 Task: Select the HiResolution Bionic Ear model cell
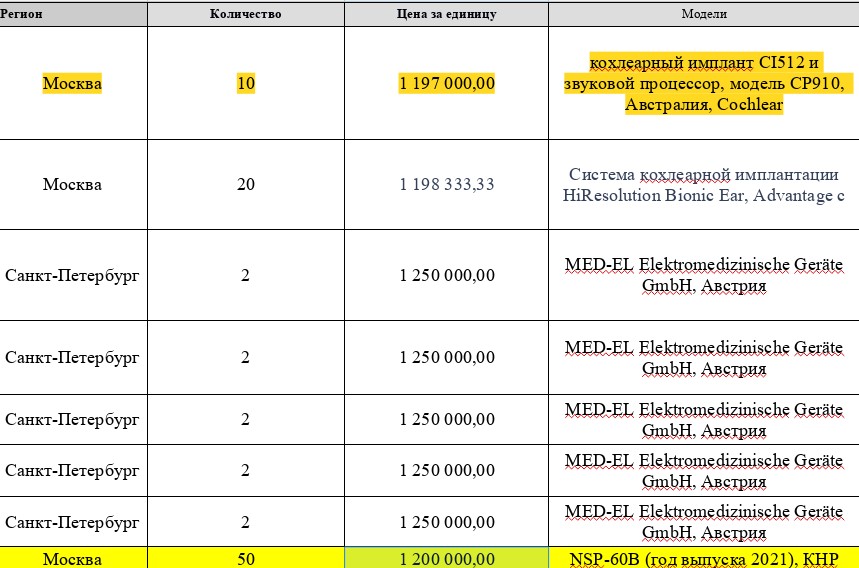pyautogui.click(x=704, y=184)
